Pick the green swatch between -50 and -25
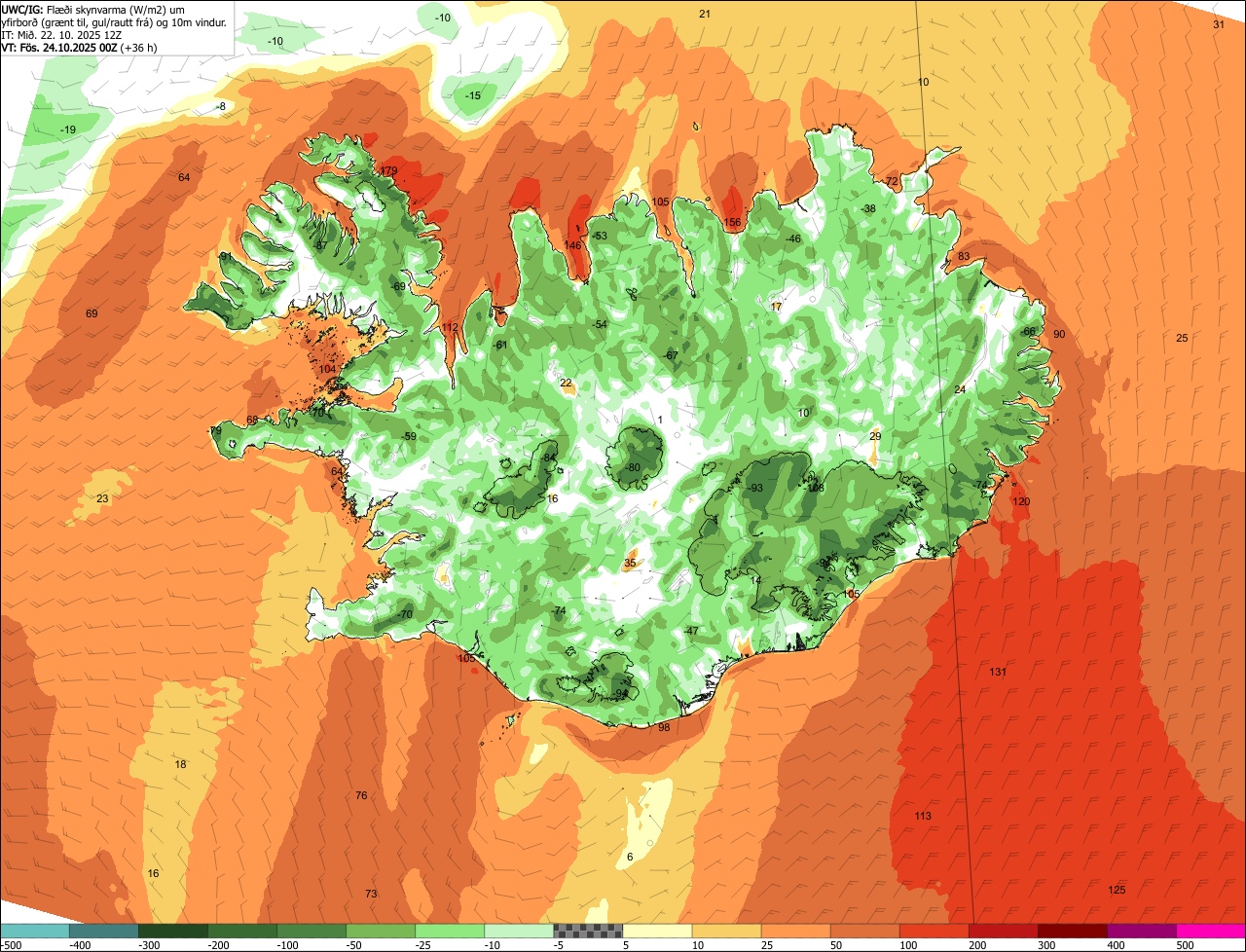The height and width of the screenshot is (952, 1246). coord(381,931)
